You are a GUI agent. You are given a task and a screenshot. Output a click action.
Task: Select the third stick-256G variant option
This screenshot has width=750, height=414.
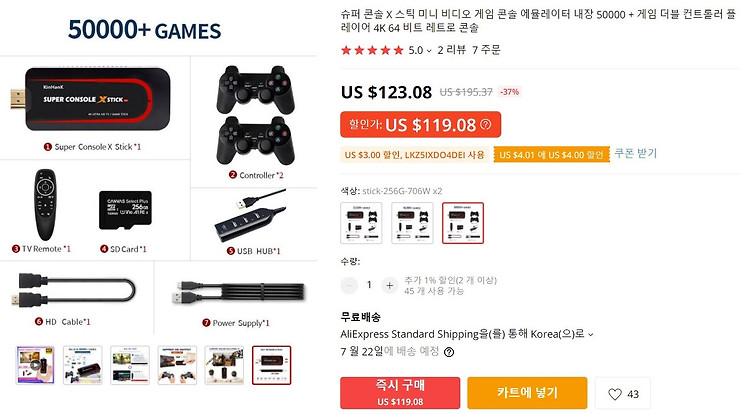(x=463, y=223)
